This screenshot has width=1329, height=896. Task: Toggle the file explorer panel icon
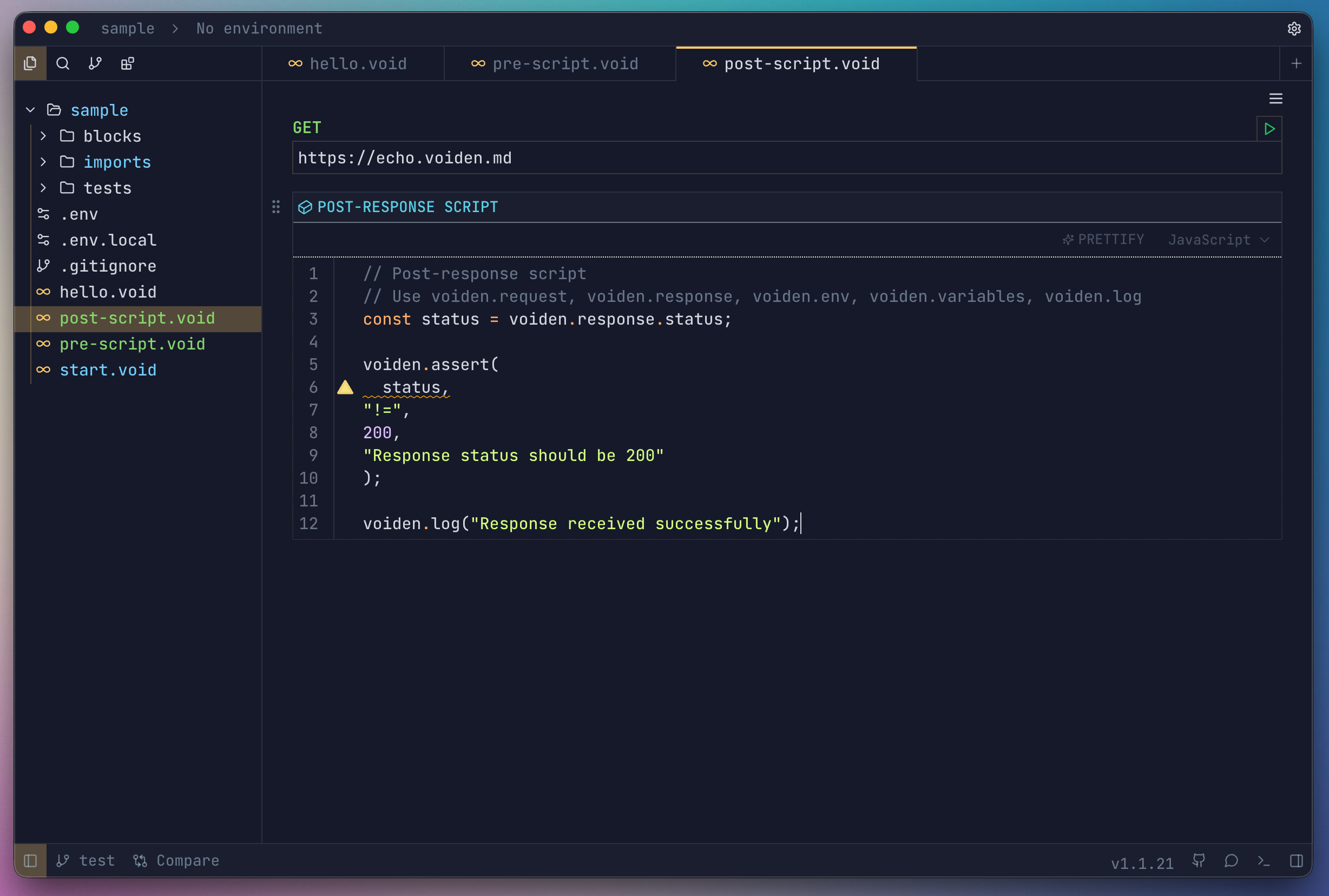tap(30, 63)
